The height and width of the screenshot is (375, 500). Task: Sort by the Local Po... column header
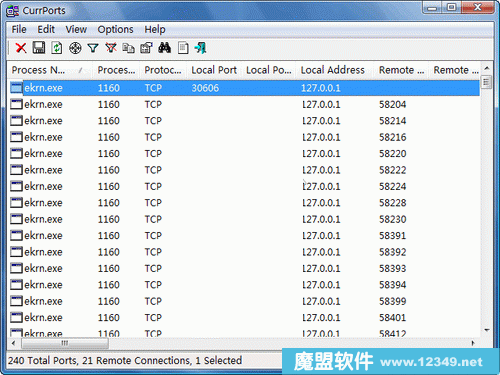pos(269,70)
